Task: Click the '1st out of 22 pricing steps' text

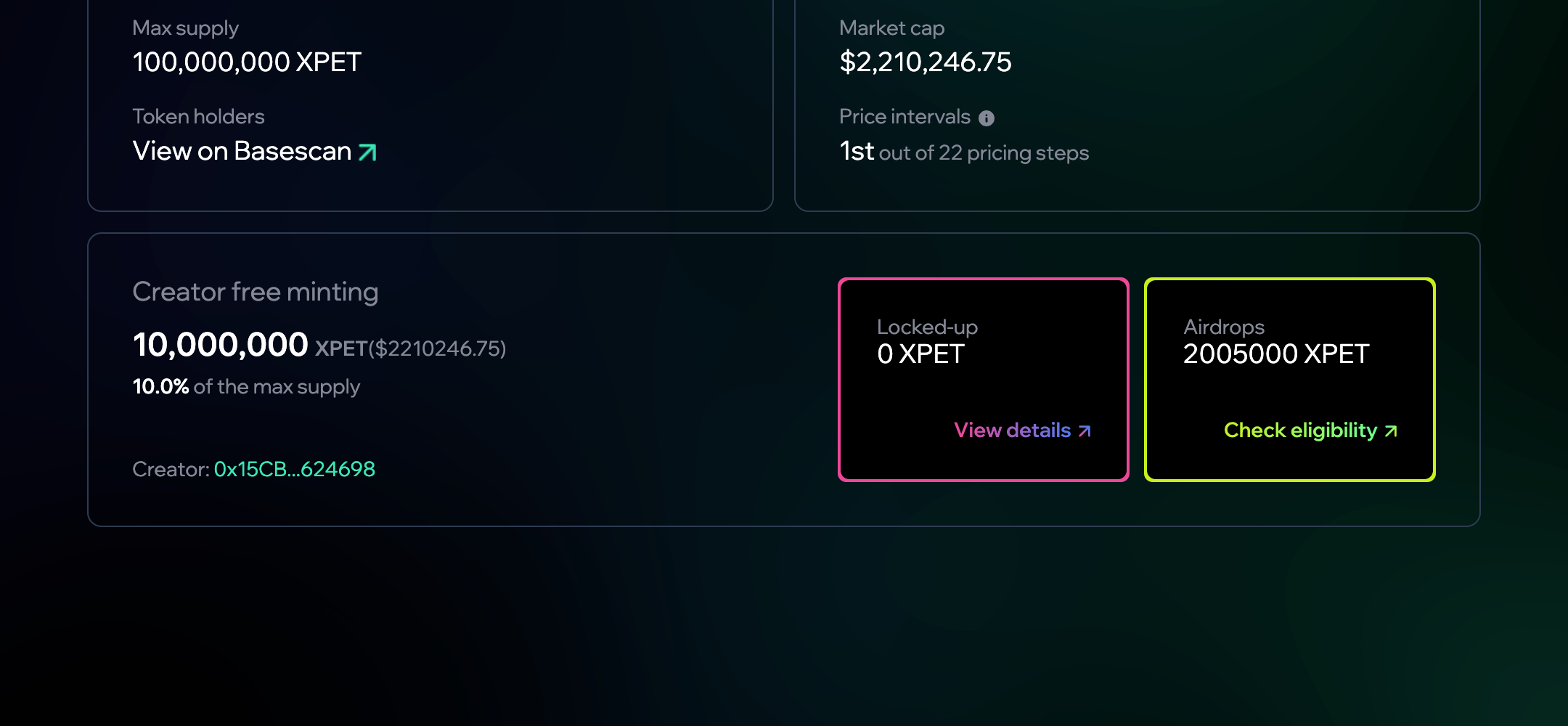Action: (964, 152)
